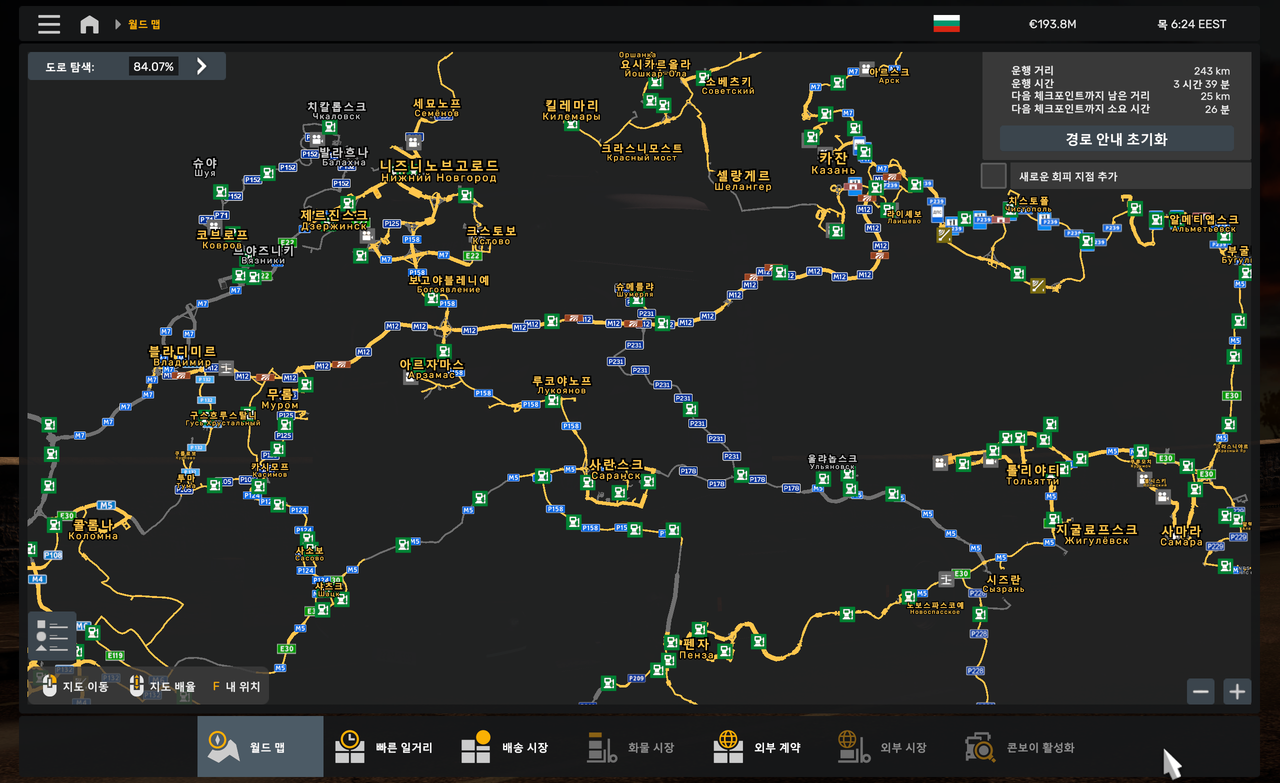1280x783 pixels.
Task: Click the E119 road shield
Action: (114, 656)
